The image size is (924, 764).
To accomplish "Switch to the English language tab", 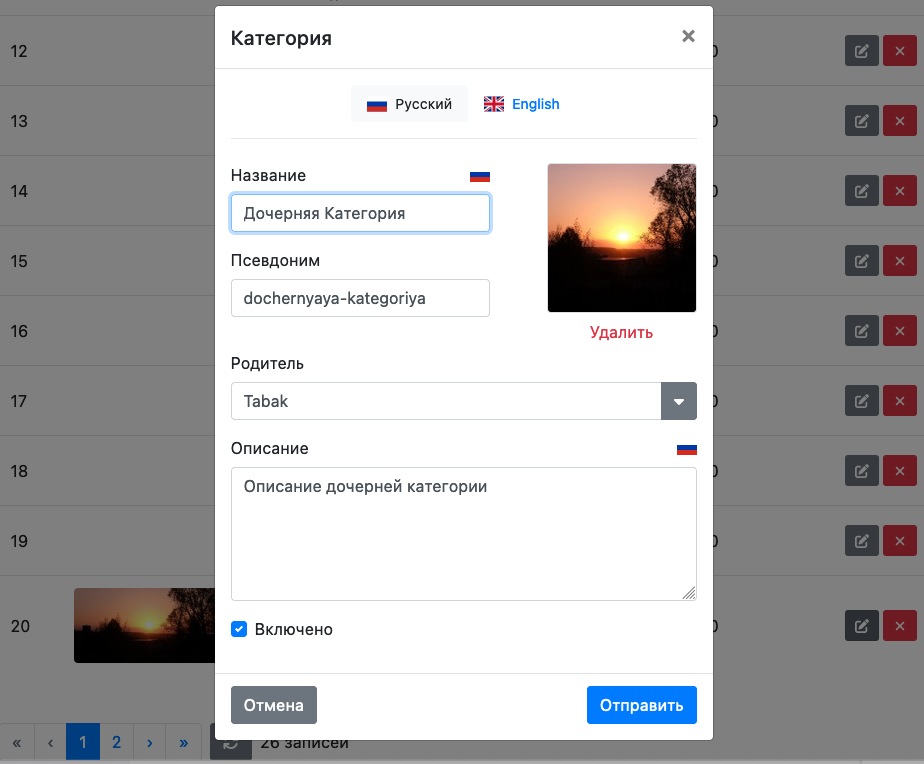I will pos(522,104).
